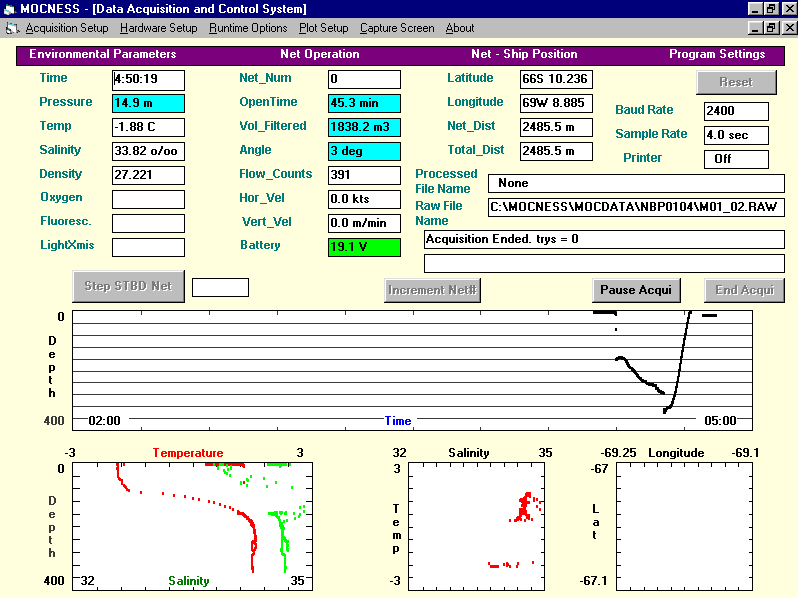Click the Total_Dist field 2485.5 m
Image resolution: width=798 pixels, height=598 pixels.
pyautogui.click(x=556, y=151)
